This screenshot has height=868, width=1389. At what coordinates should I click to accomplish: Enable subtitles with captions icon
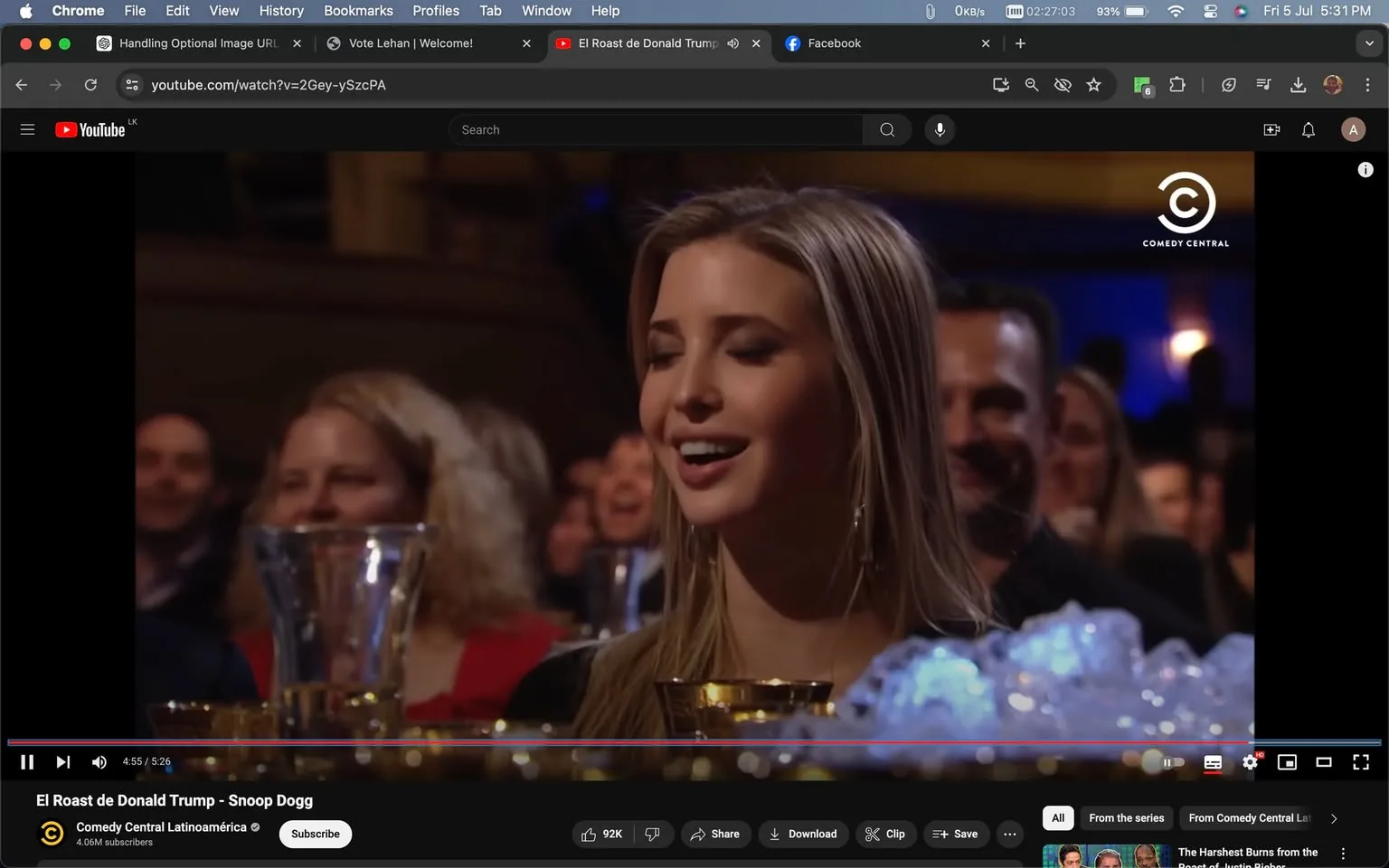(x=1213, y=762)
